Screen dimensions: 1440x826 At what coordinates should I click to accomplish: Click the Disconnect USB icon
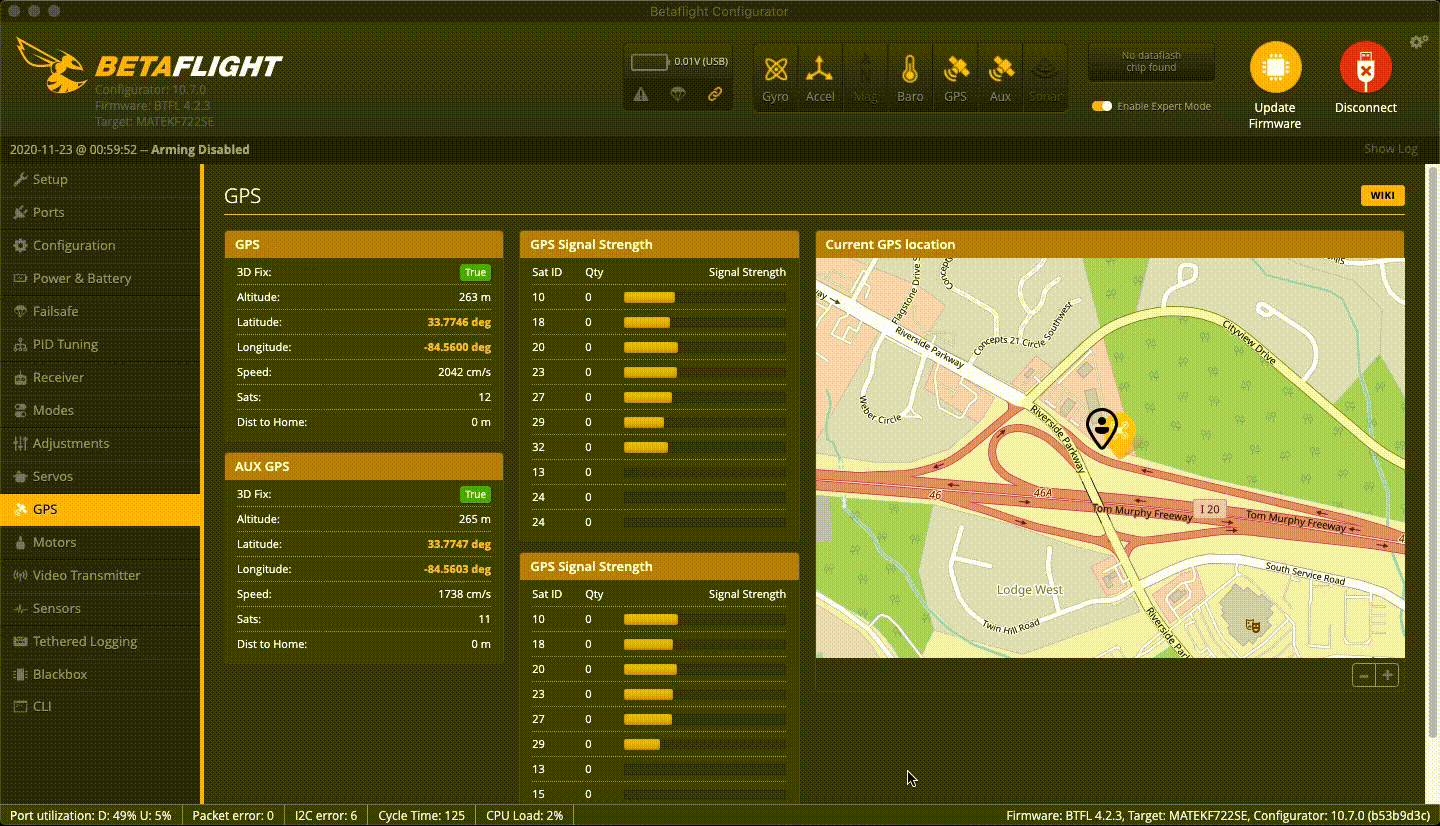pyautogui.click(x=1365, y=68)
